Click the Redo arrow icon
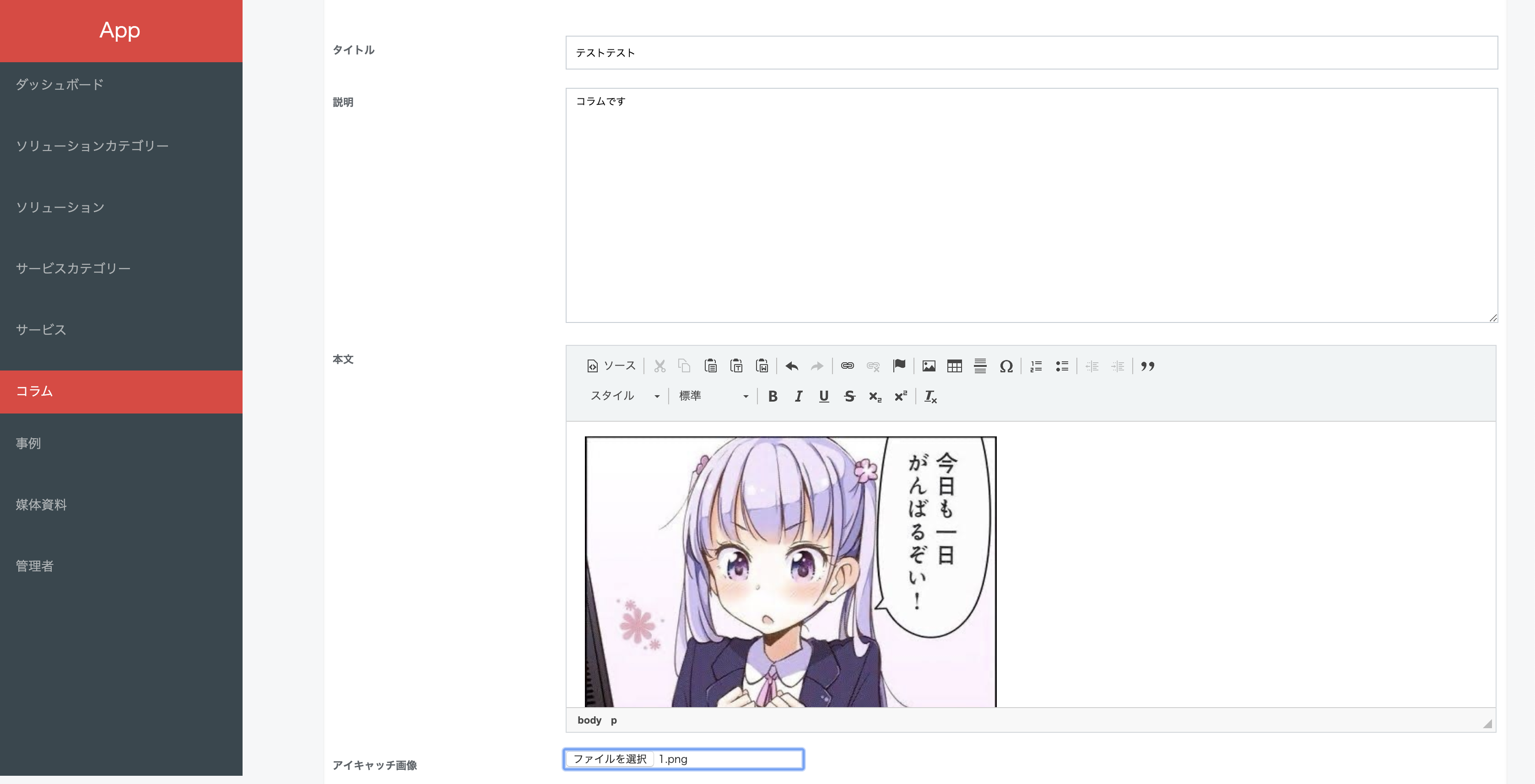This screenshot has width=1535, height=784. pos(817,366)
